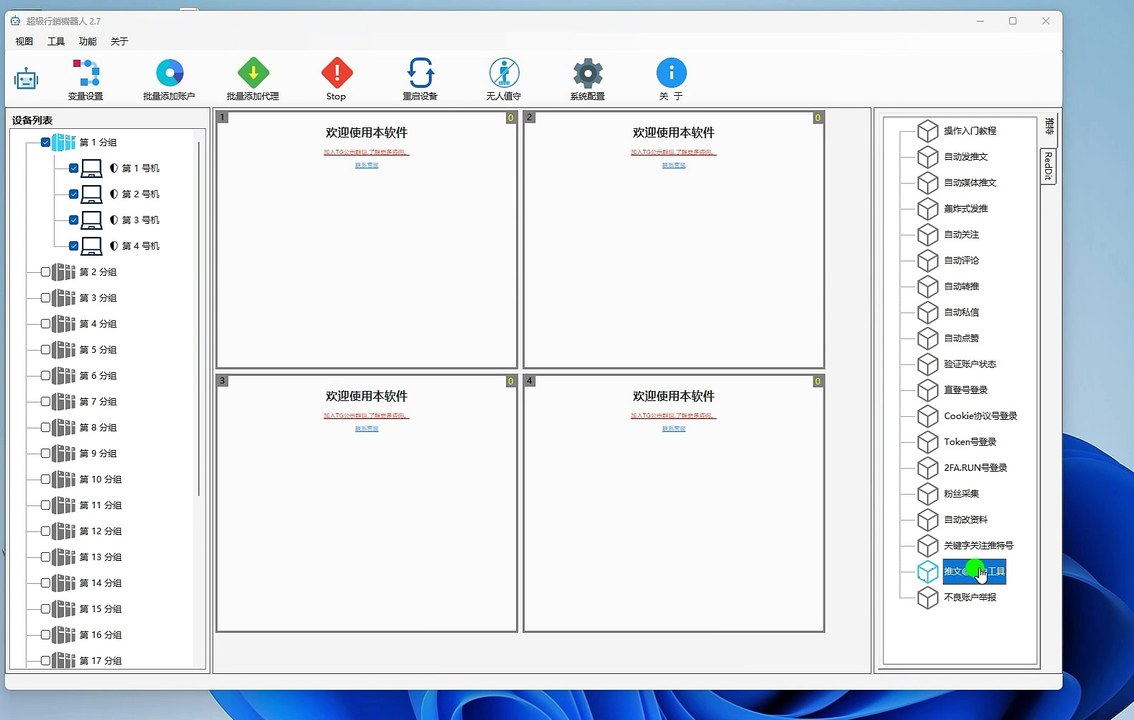The image size is (1134, 720).
Task: Open the 功能 menu
Action: click(88, 41)
